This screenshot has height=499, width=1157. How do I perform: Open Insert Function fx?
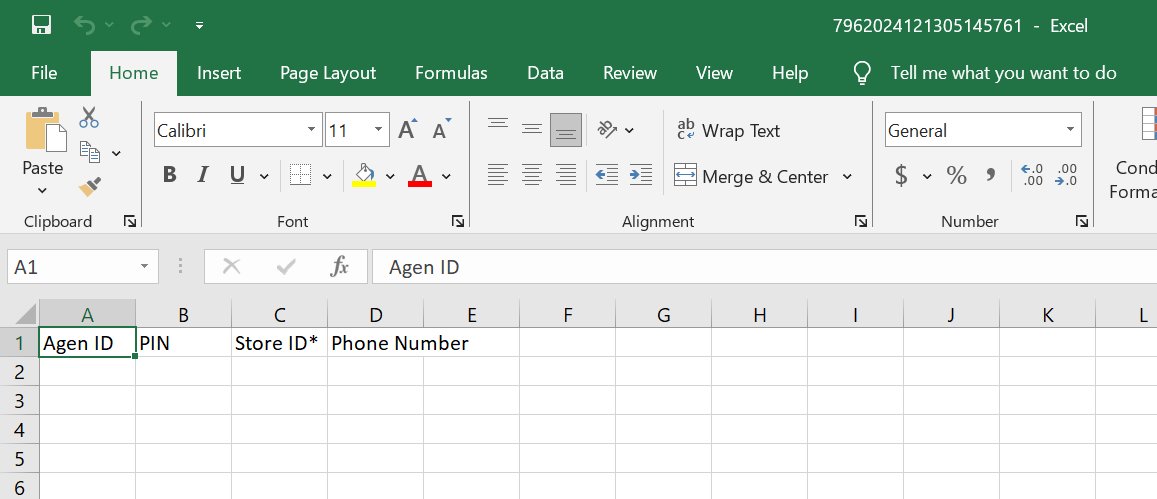339,266
